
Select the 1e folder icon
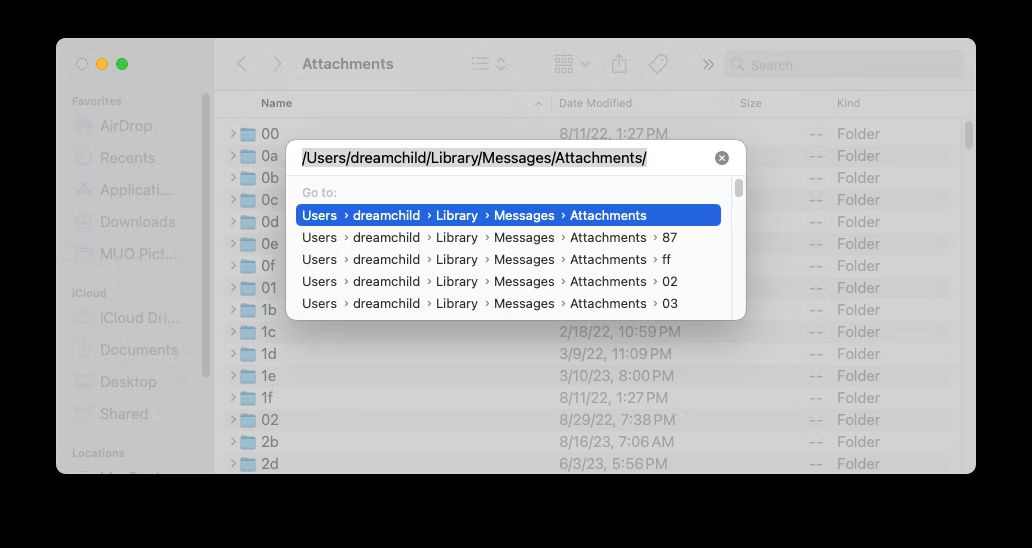pyautogui.click(x=248, y=376)
